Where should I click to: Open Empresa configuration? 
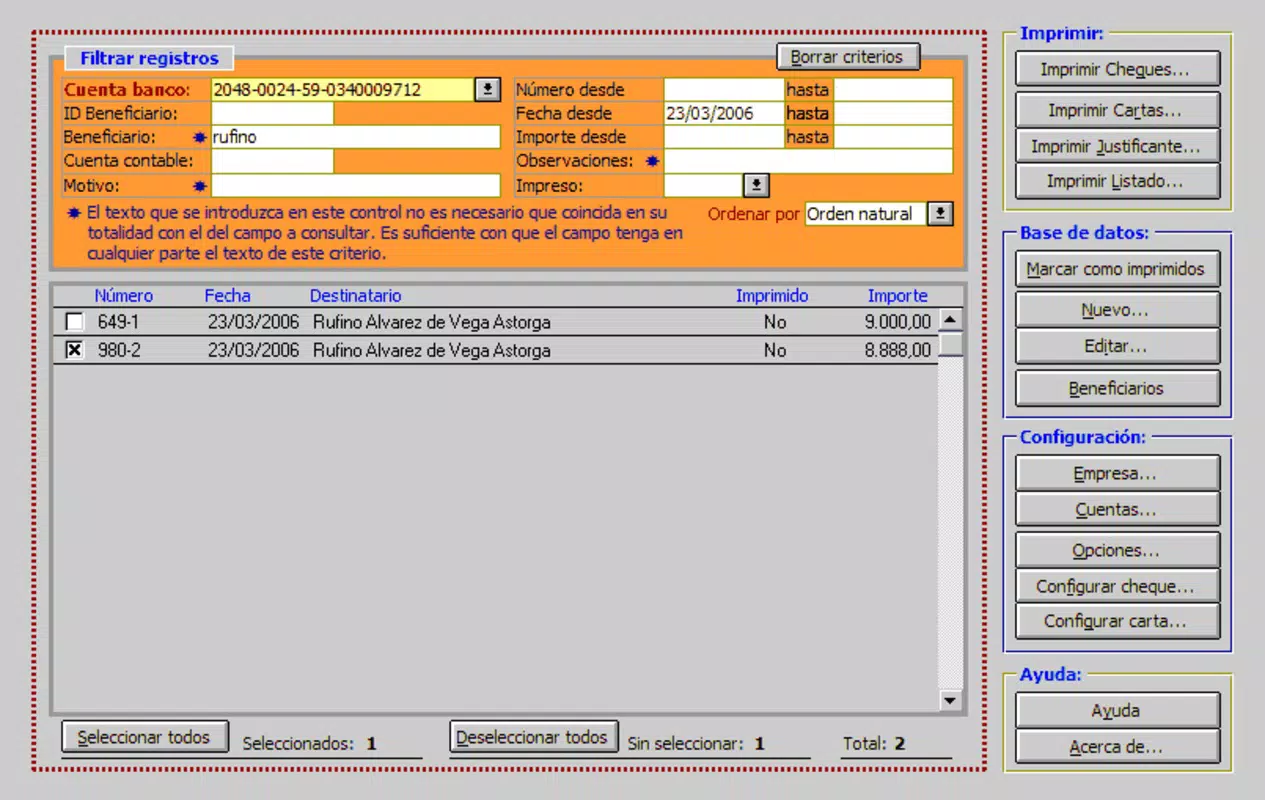1117,473
